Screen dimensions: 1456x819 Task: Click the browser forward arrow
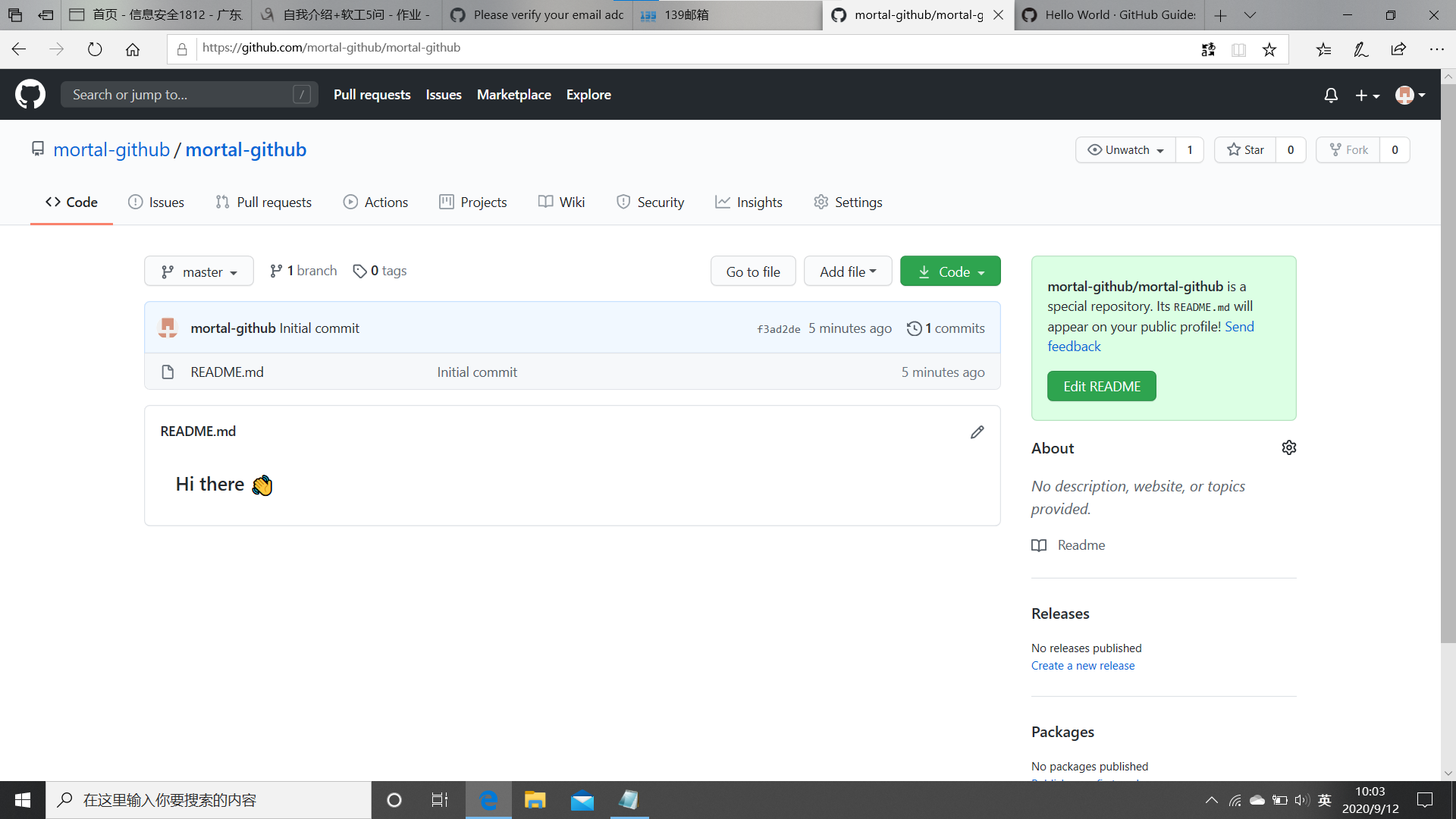(x=57, y=49)
